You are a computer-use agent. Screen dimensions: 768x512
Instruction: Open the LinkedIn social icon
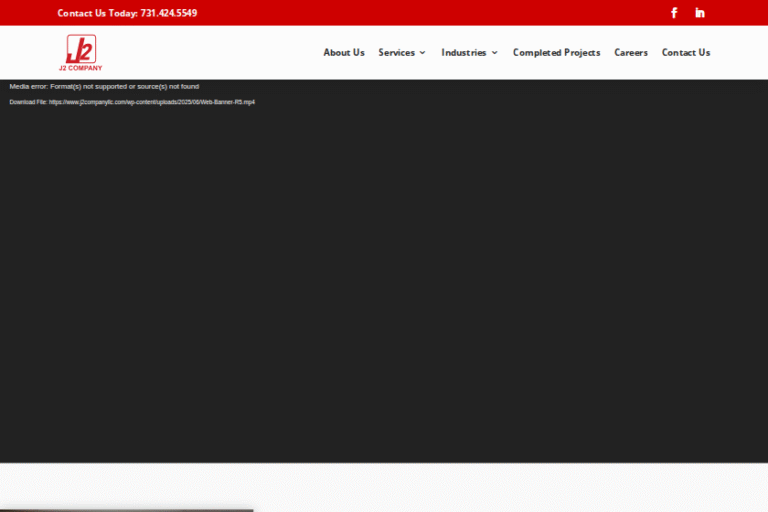(x=700, y=13)
